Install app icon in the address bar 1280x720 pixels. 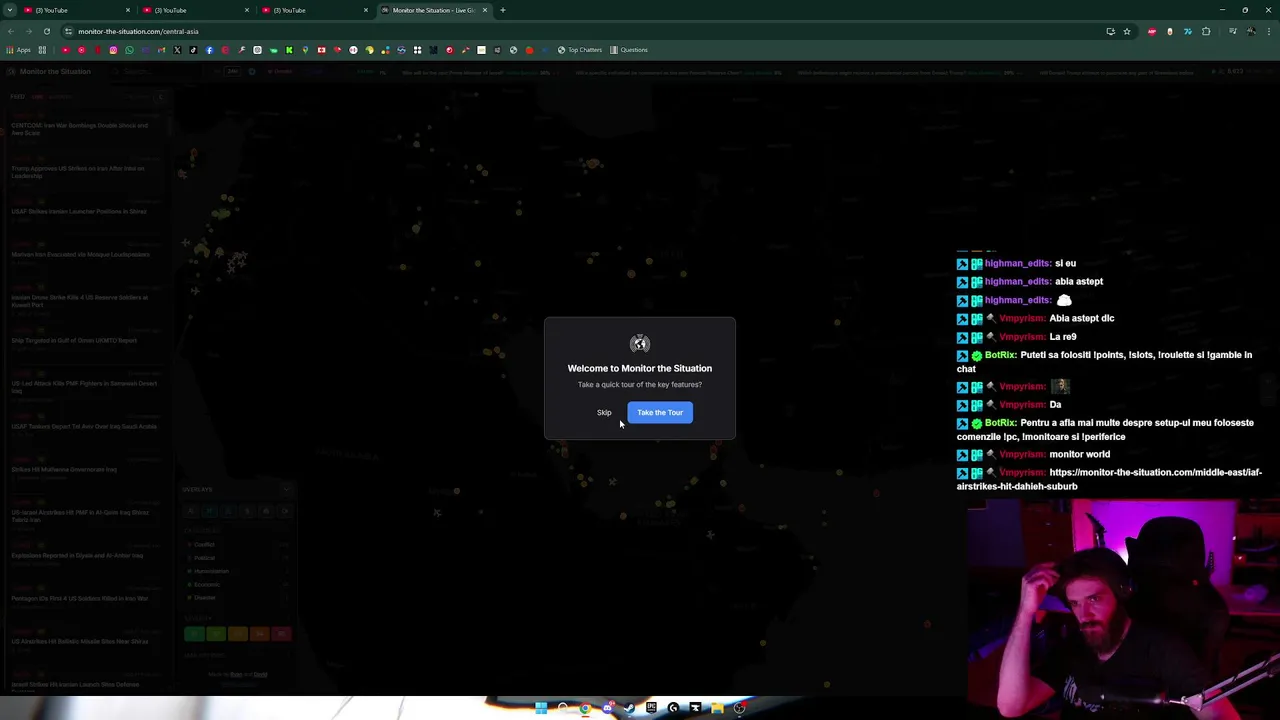[1111, 31]
